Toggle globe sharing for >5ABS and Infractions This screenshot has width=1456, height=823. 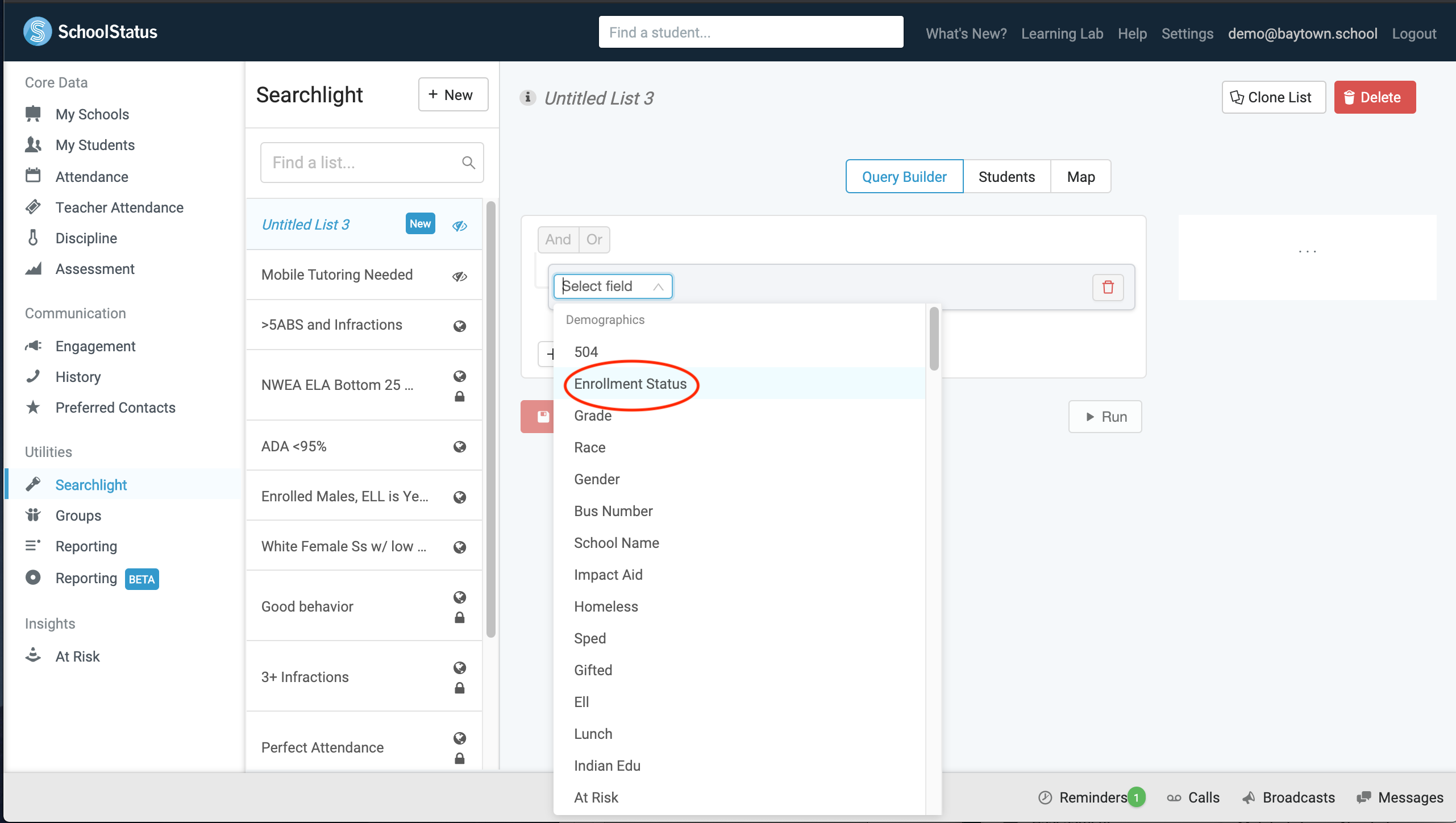click(460, 326)
